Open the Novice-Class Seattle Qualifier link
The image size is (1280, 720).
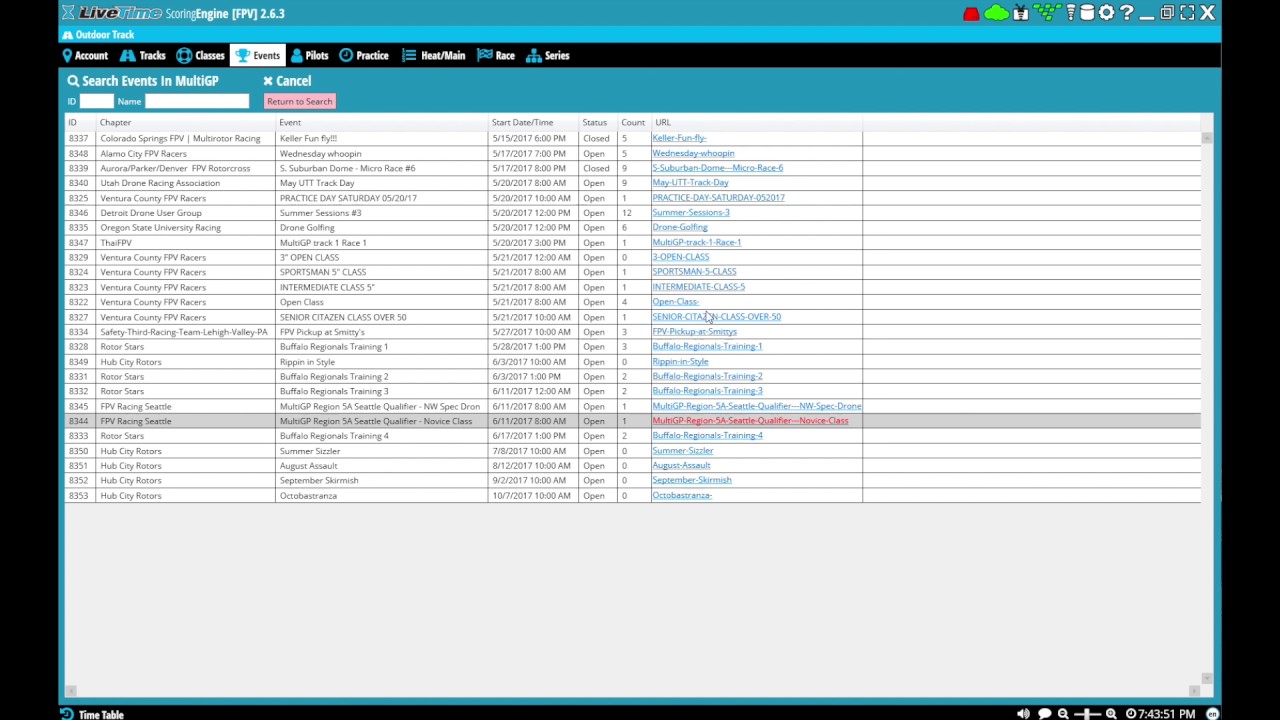point(750,421)
